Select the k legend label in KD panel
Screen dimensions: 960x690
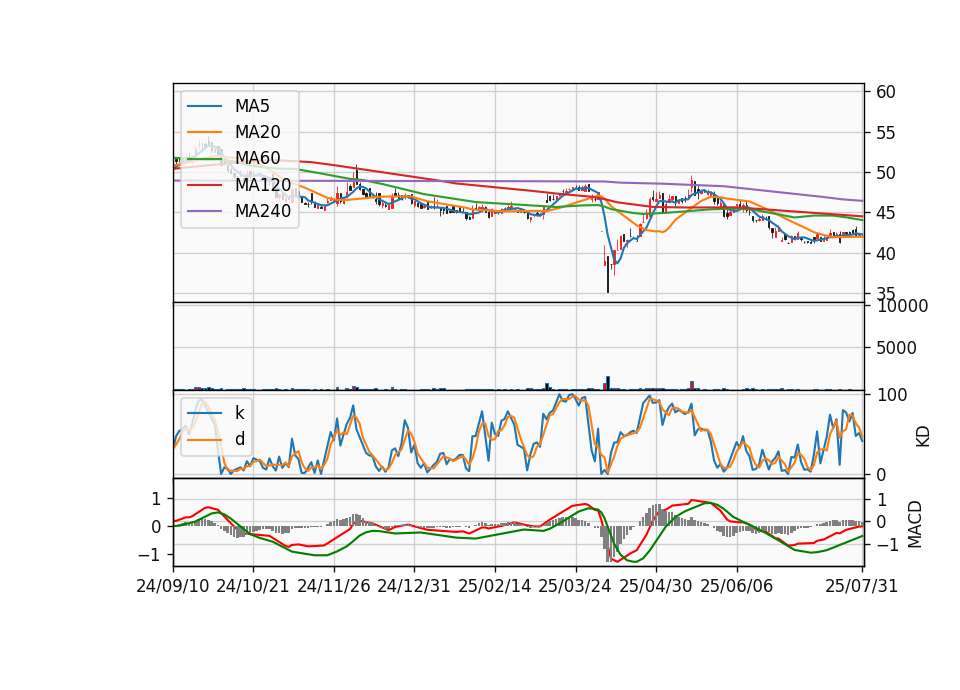point(239,413)
